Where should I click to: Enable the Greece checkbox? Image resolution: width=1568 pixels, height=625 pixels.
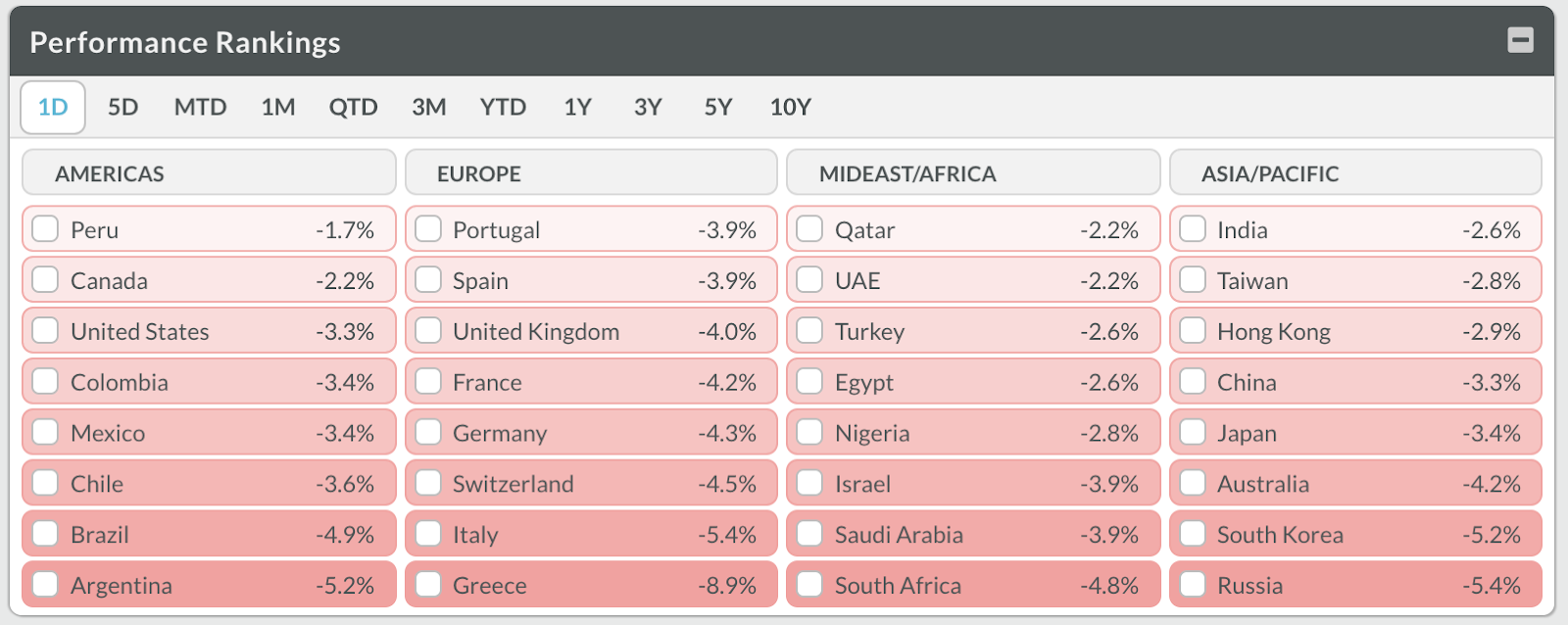(x=428, y=585)
